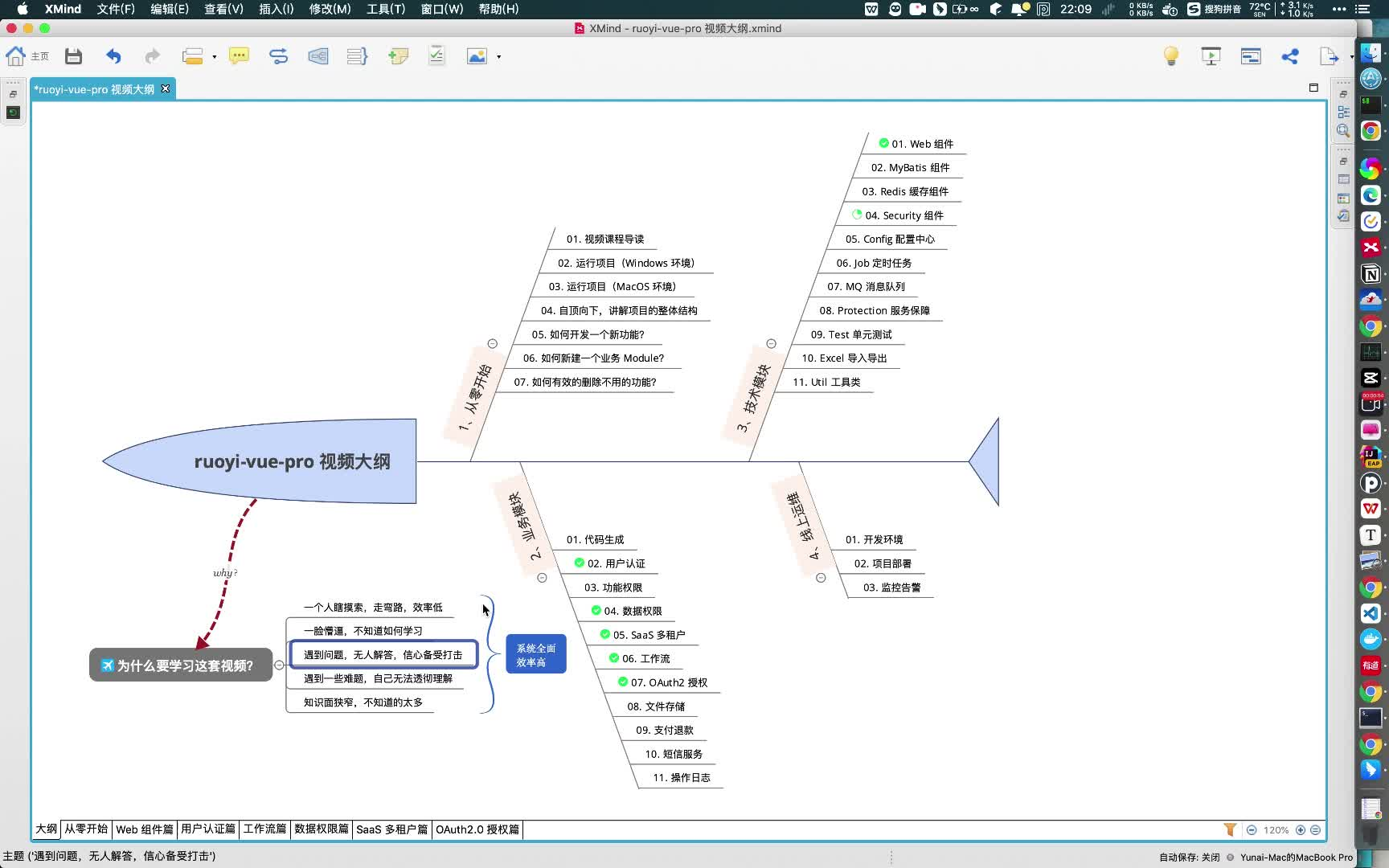Add a callout with the yellow speech bubble icon
Viewport: 1389px width, 868px height.
point(239,56)
